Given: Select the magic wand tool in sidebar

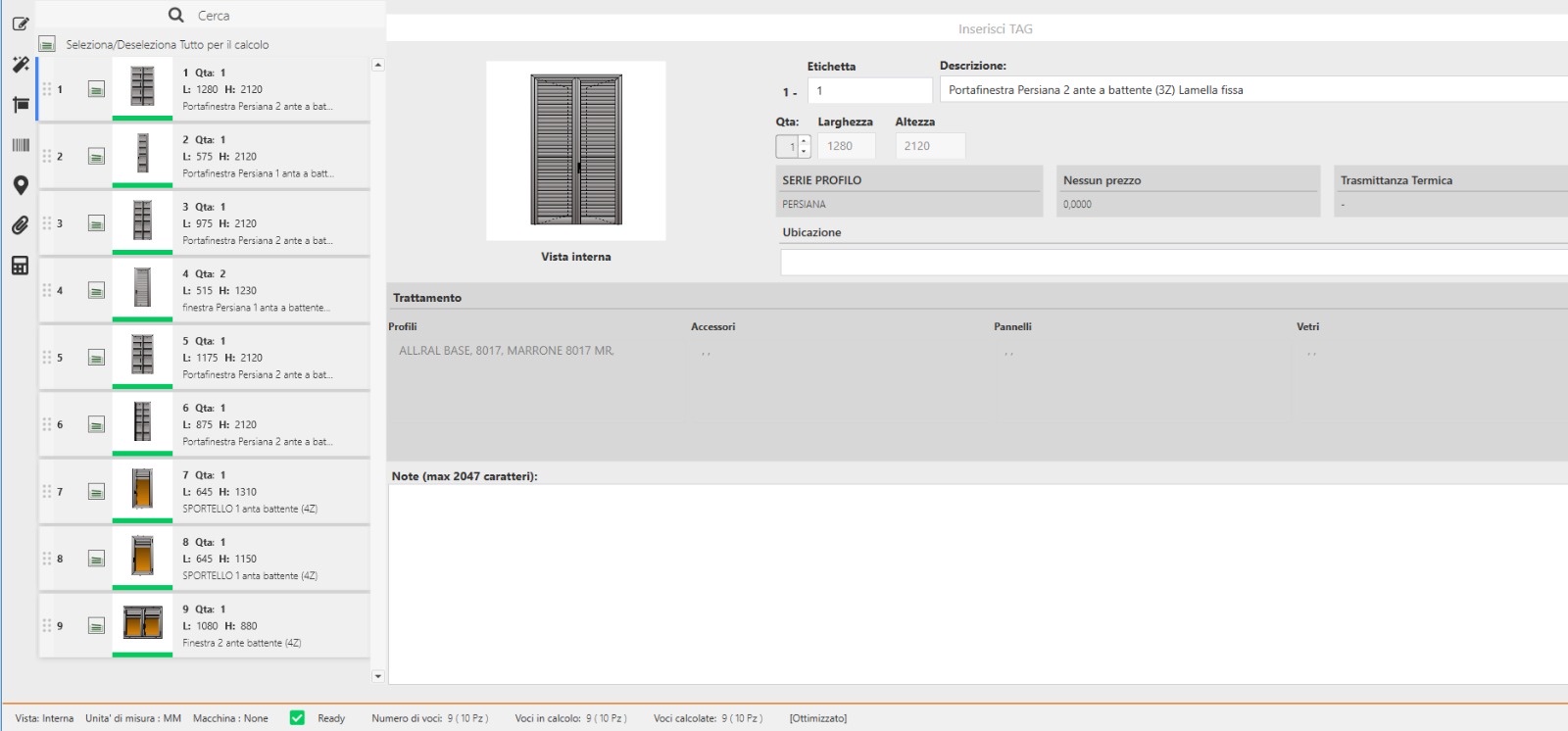Looking at the screenshot, I should [20, 65].
